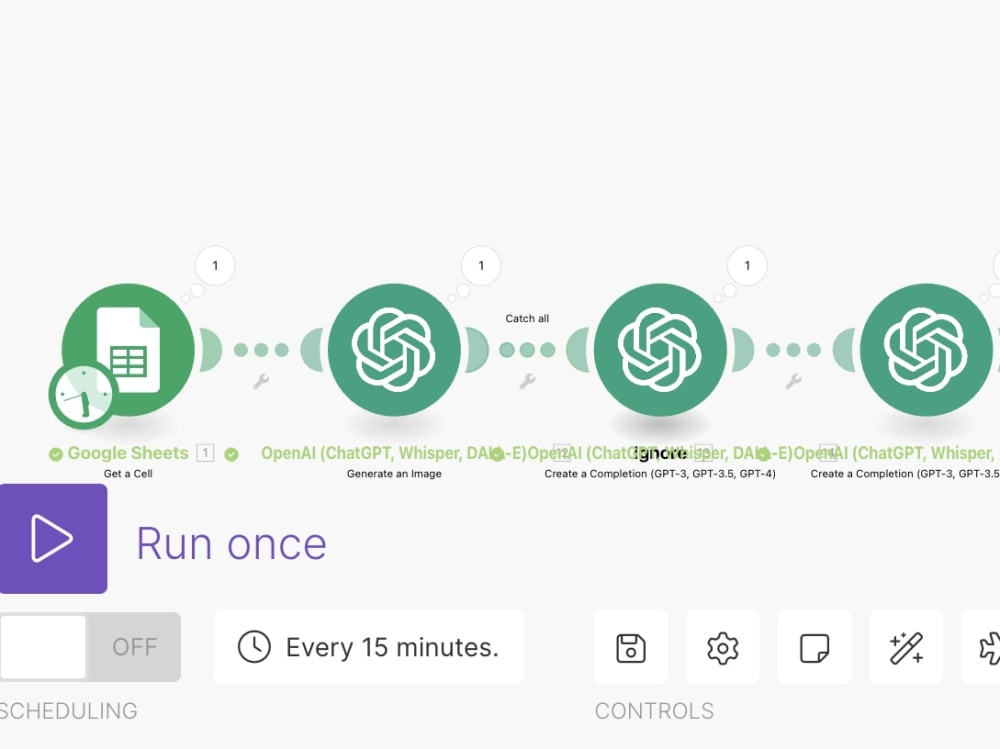Click the wrench under the Catch all route
The height and width of the screenshot is (749, 1000).
pyautogui.click(x=527, y=382)
